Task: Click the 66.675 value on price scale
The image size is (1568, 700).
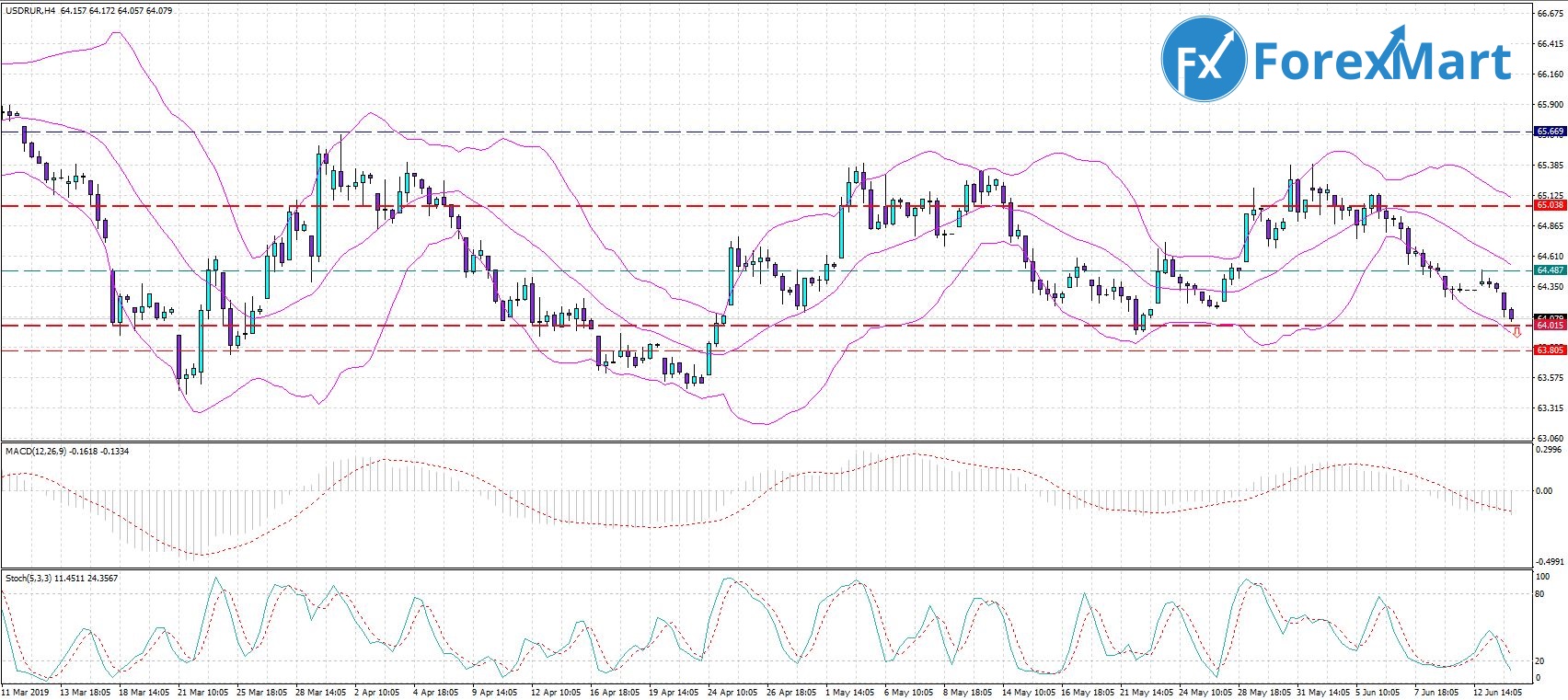Action: (x=1550, y=14)
